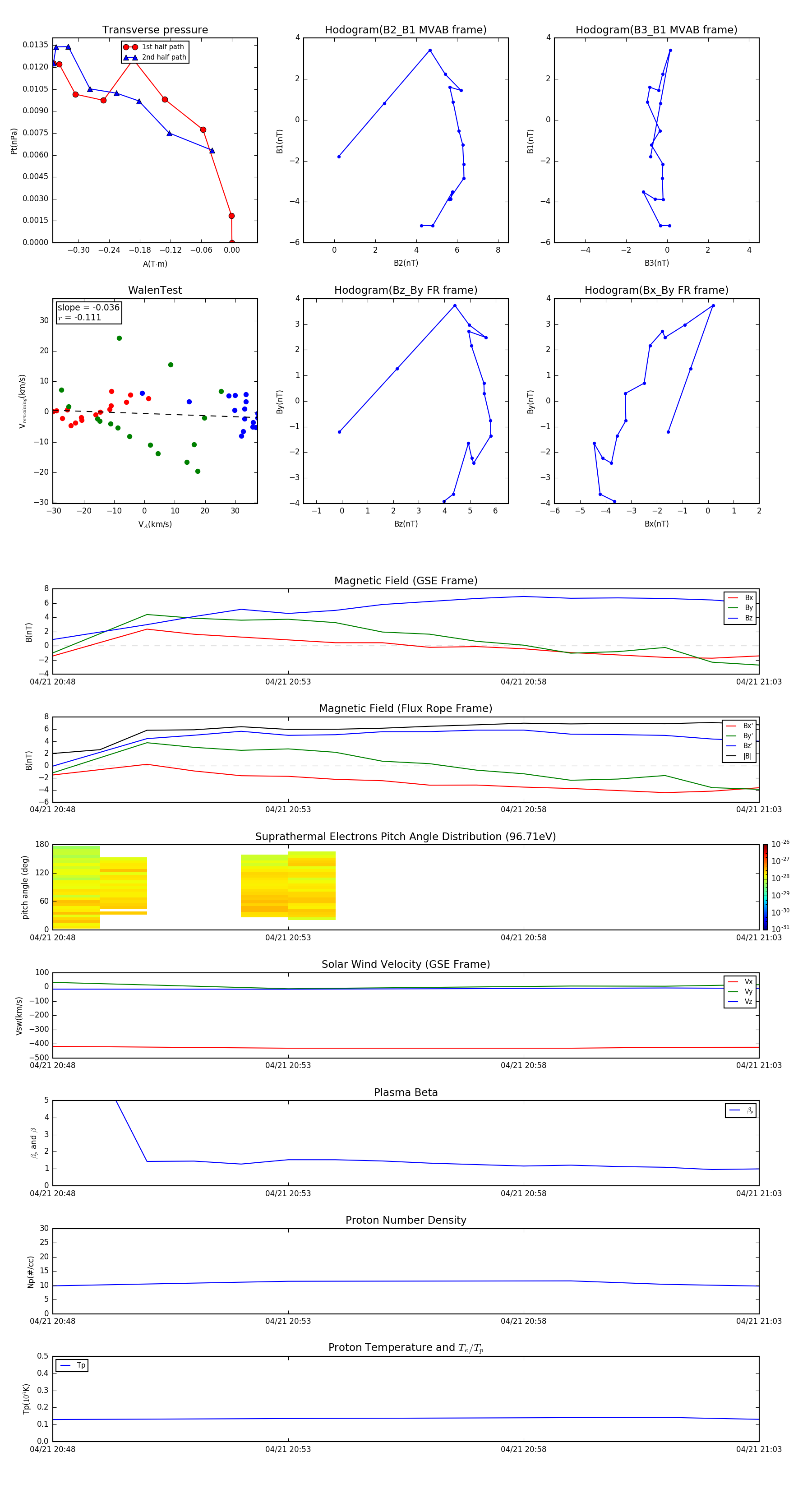Click the 10^-31 colorbar tick label
The image size is (812, 1489).
(780, 929)
